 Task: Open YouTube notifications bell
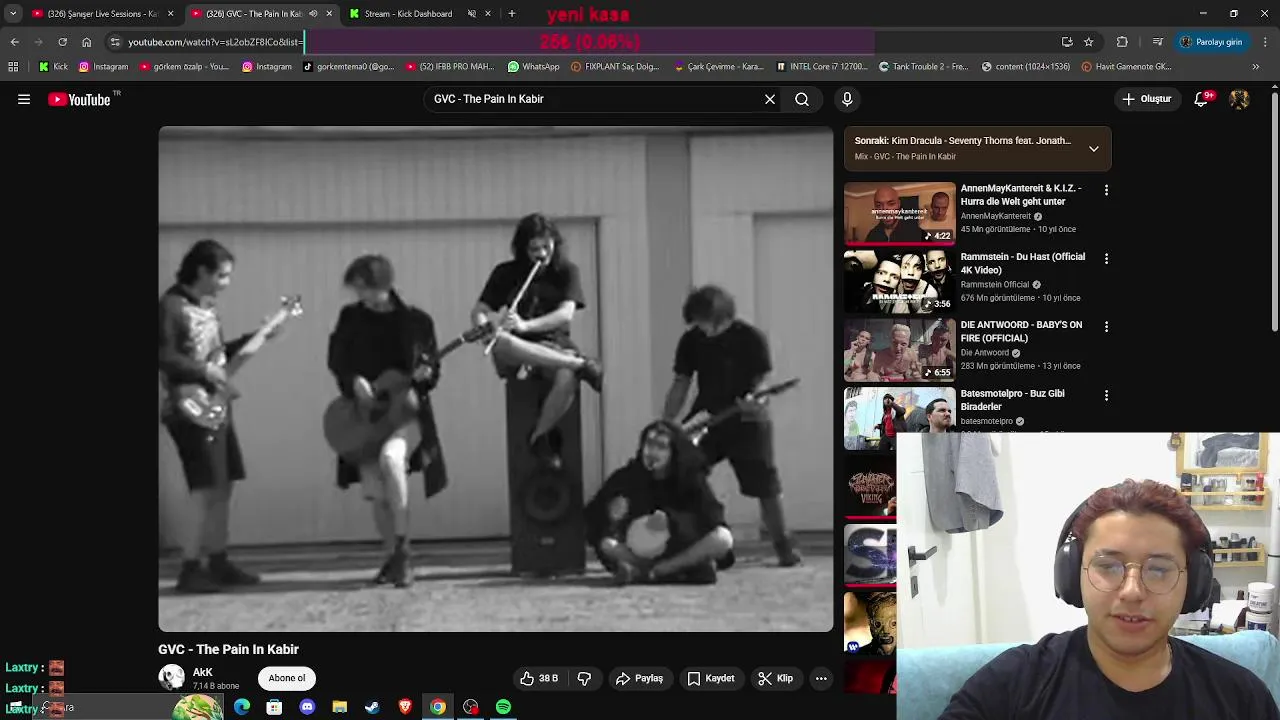(x=1201, y=99)
